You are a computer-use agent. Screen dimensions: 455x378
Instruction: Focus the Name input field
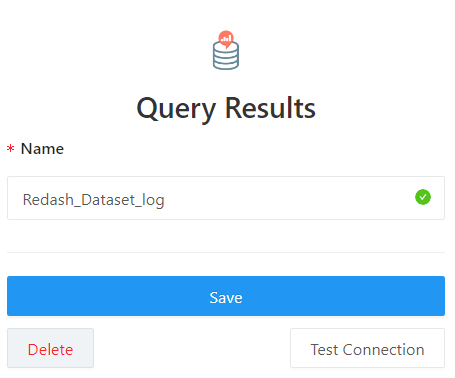point(226,198)
